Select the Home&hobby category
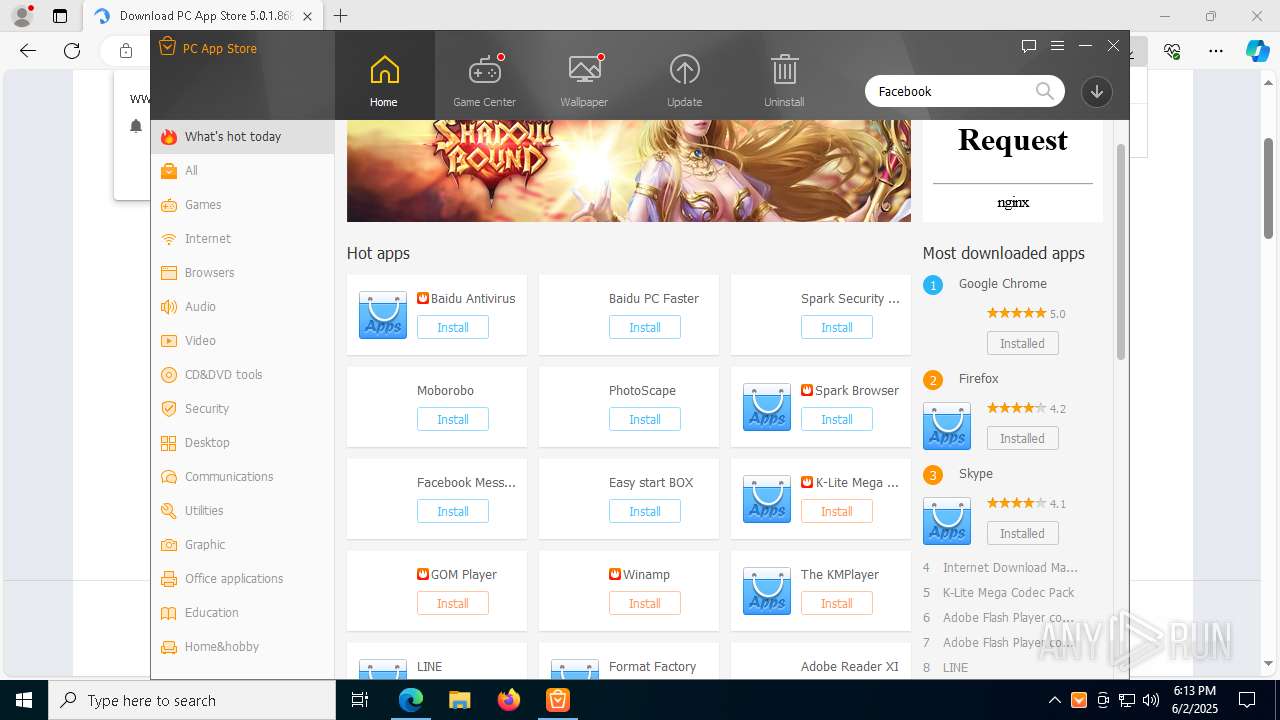 click(x=243, y=647)
